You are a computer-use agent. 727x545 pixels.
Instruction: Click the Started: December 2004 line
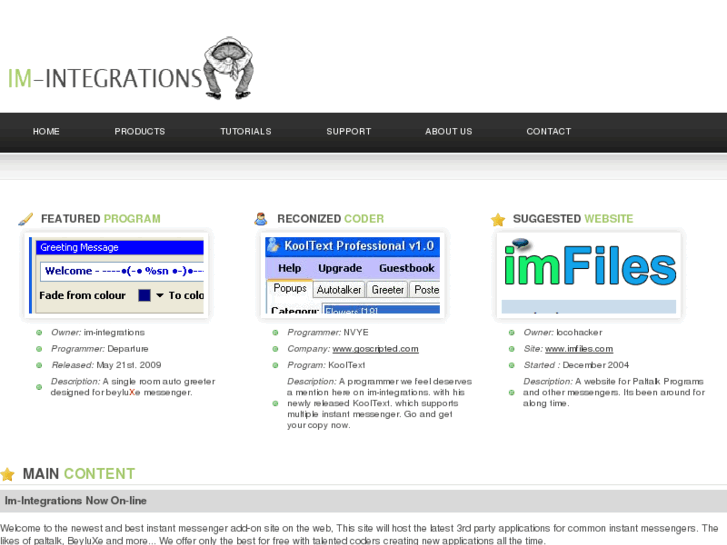(x=576, y=365)
